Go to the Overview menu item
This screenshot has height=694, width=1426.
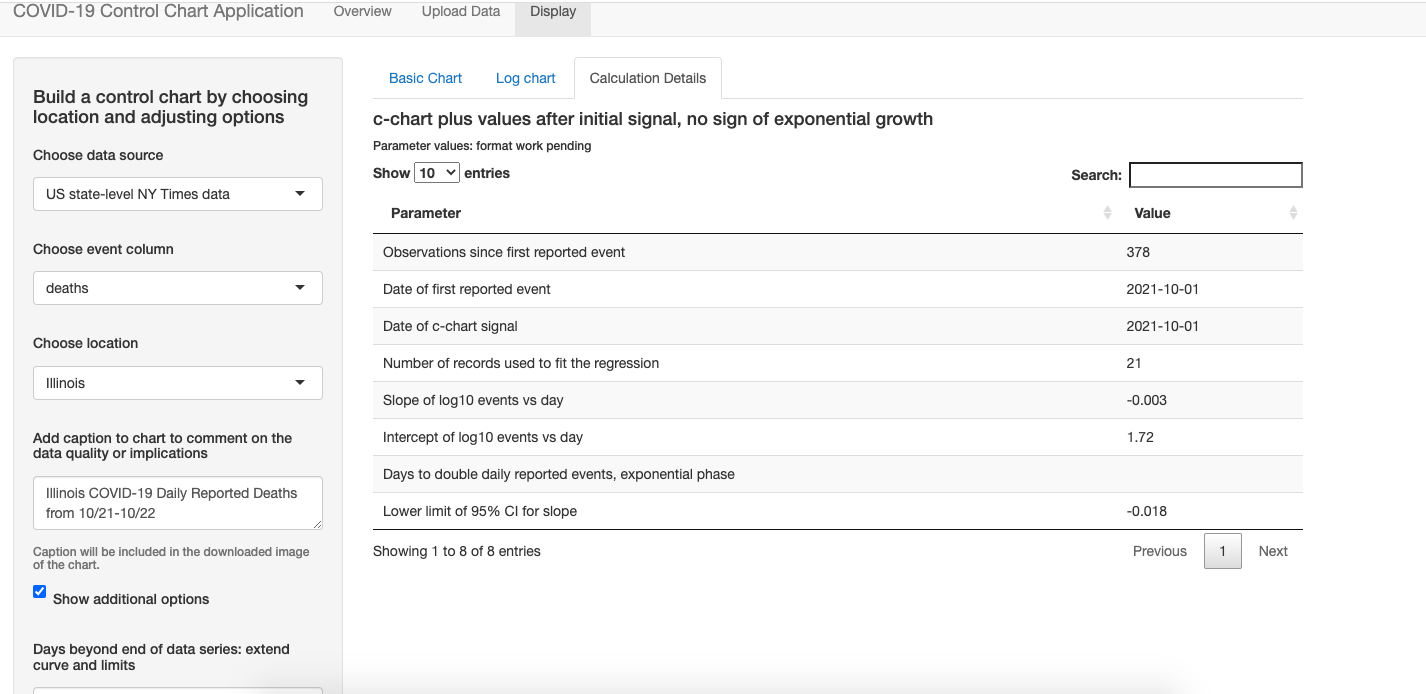(362, 12)
